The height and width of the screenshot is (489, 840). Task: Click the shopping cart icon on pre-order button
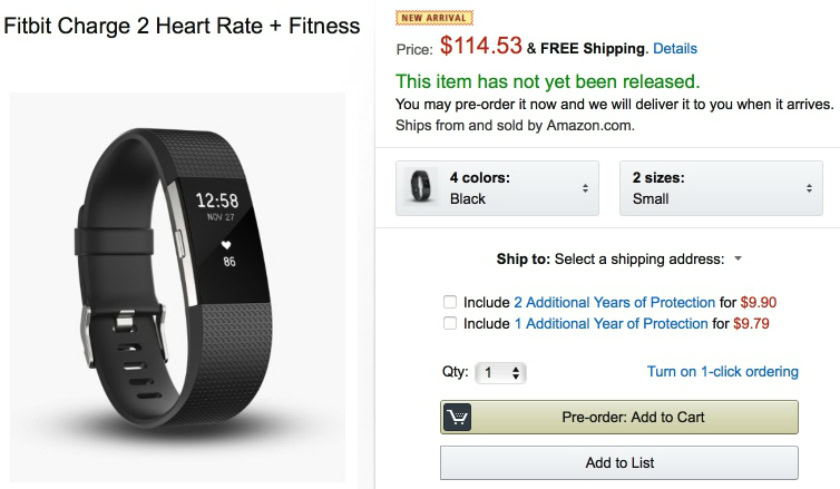(457, 417)
